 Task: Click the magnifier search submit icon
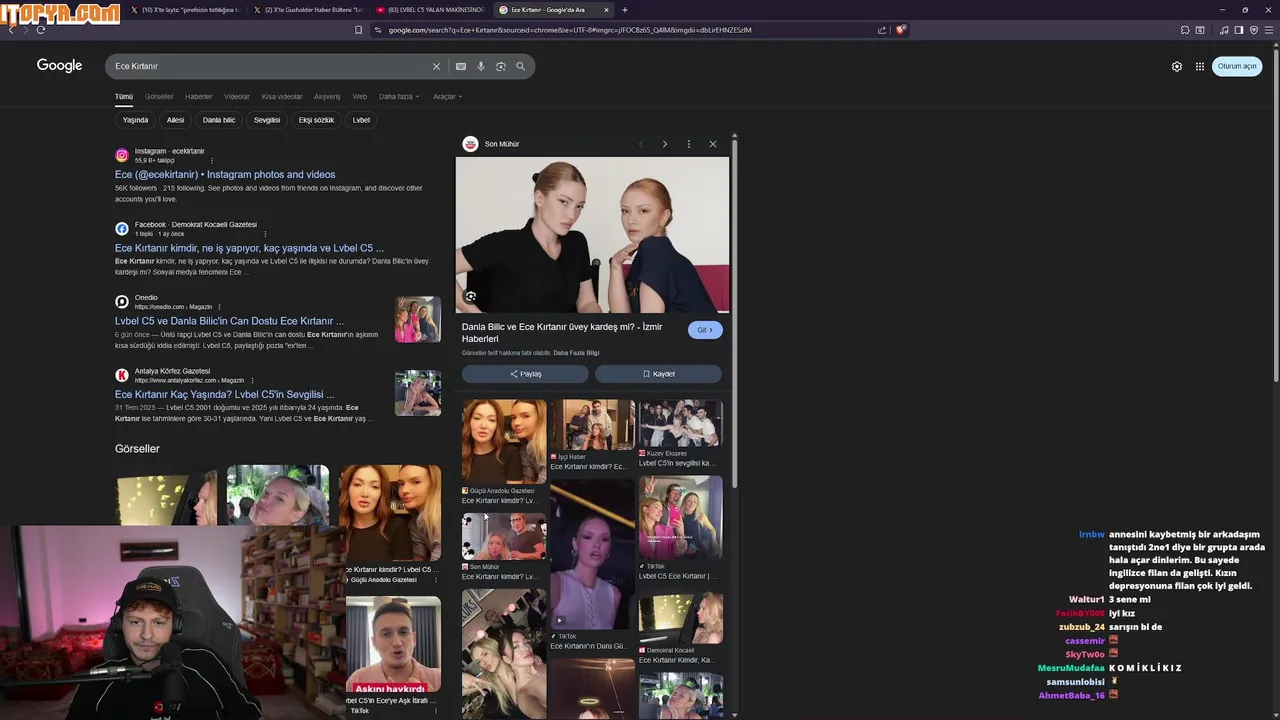pos(521,66)
